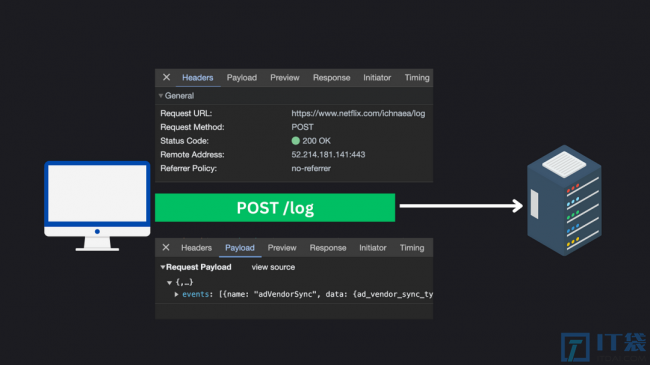Expand the events array entry
Viewport: 650px width, 365px height.
pos(176,294)
